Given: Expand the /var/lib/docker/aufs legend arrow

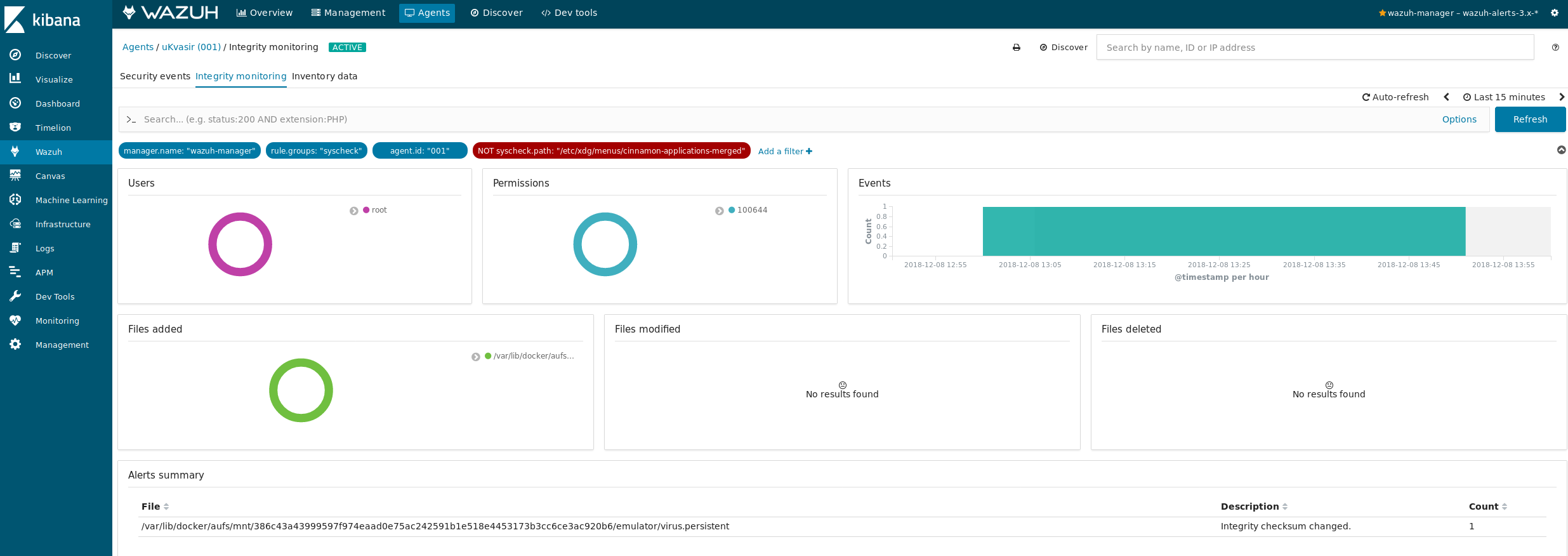Looking at the screenshot, I should point(476,357).
